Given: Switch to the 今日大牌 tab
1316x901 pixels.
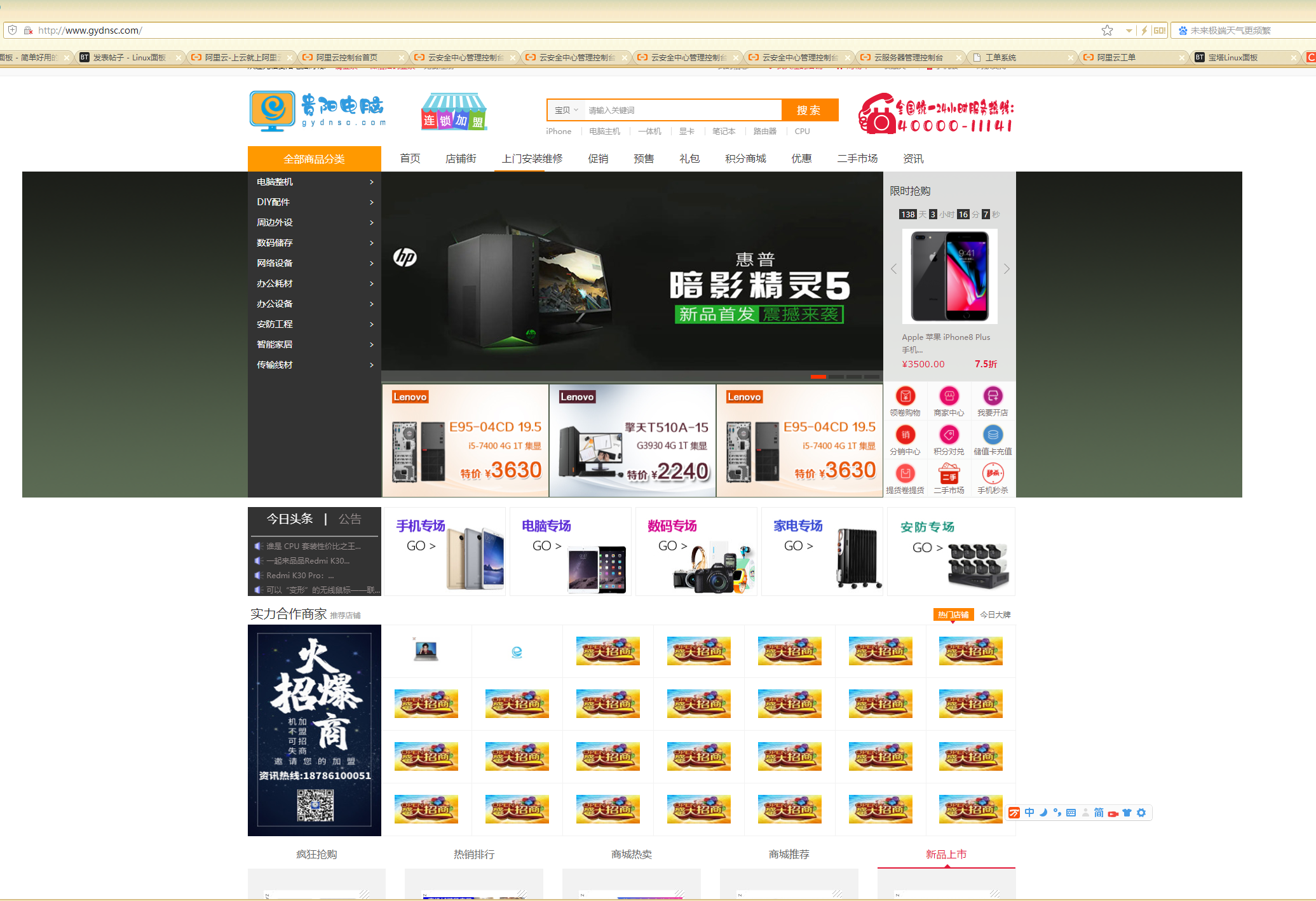Looking at the screenshot, I should (x=995, y=614).
